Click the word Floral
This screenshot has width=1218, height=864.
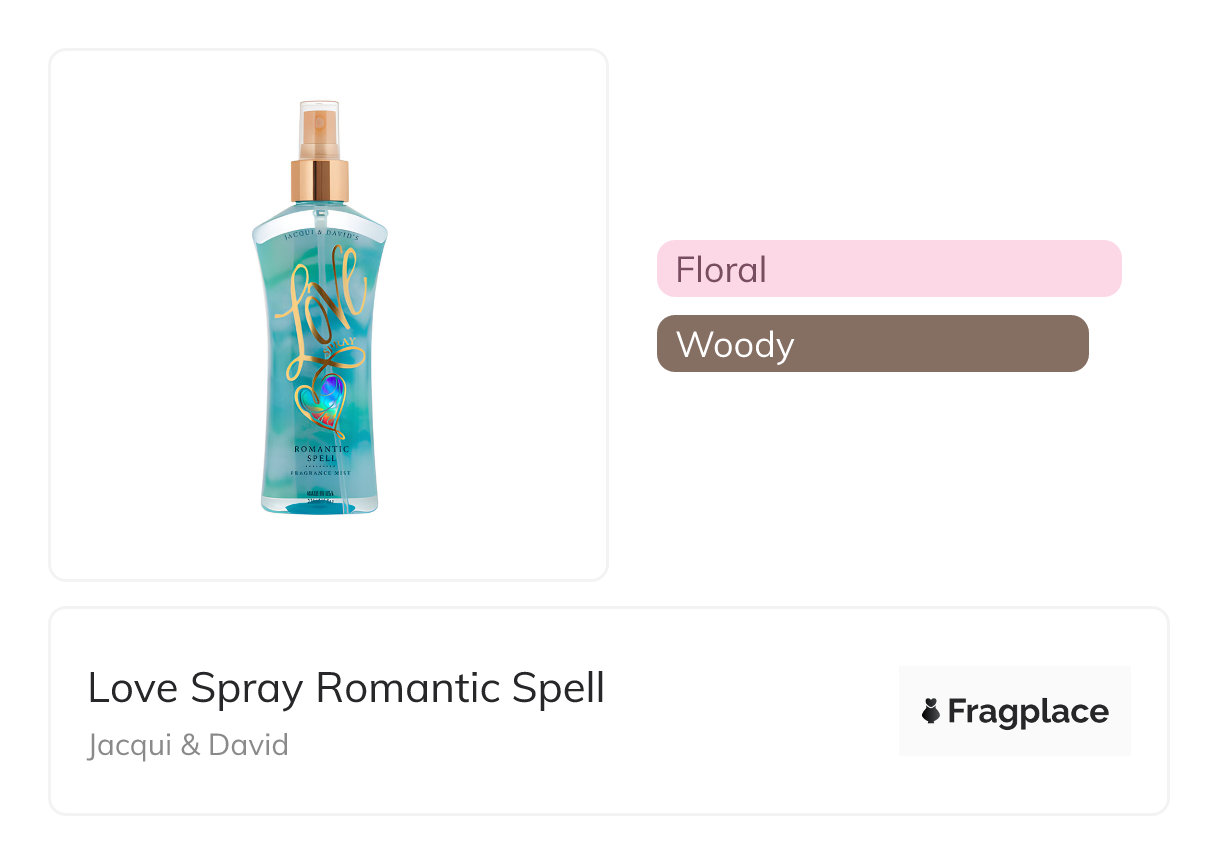pyautogui.click(x=721, y=270)
